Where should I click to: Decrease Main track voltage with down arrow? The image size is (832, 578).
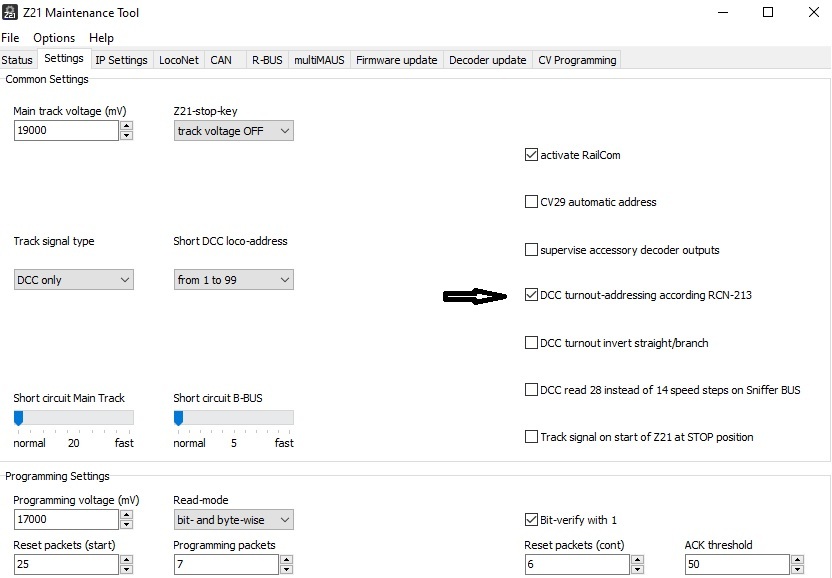click(126, 135)
